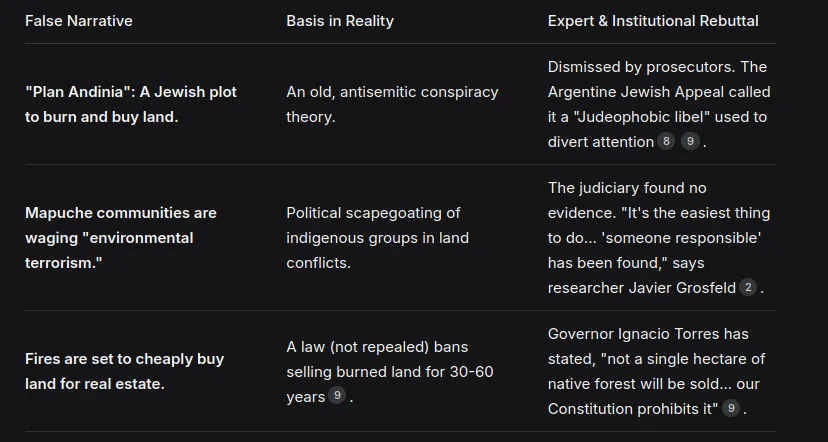Click the "Dismissed by prosecutors" rebuttal text
The height and width of the screenshot is (442, 828).
coord(657,67)
